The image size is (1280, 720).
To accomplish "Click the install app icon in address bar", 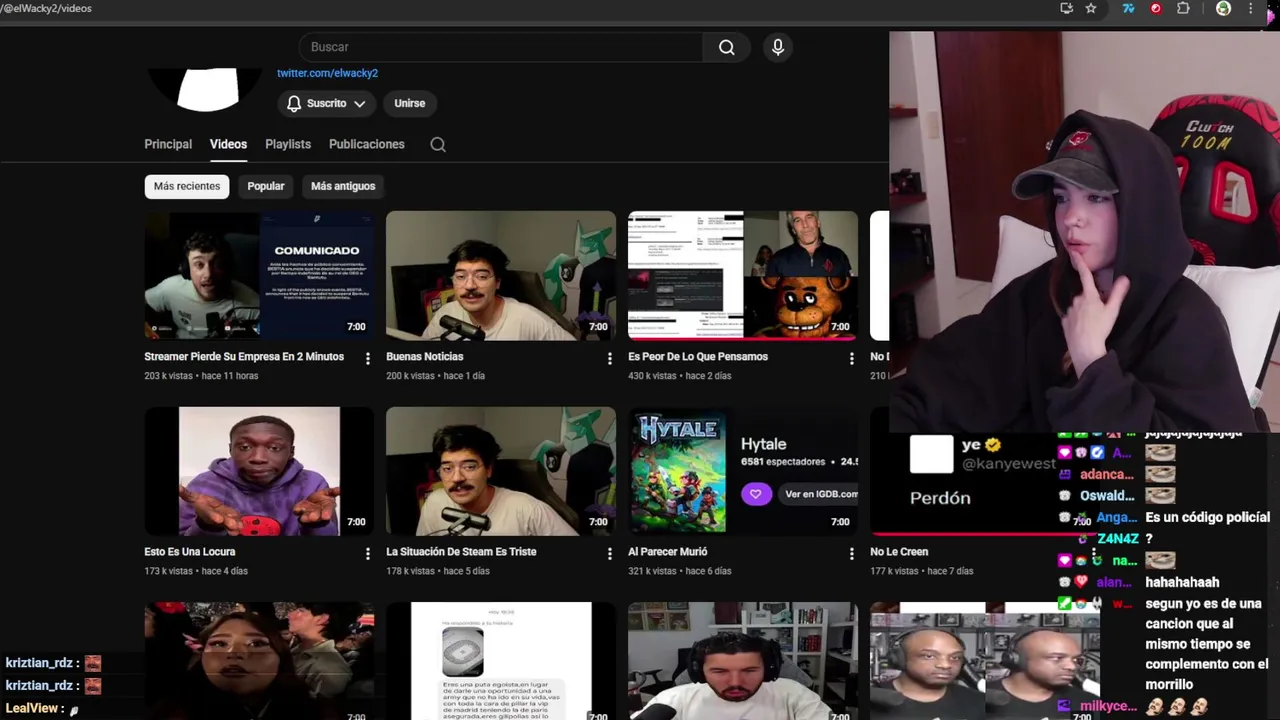I will point(1066,8).
